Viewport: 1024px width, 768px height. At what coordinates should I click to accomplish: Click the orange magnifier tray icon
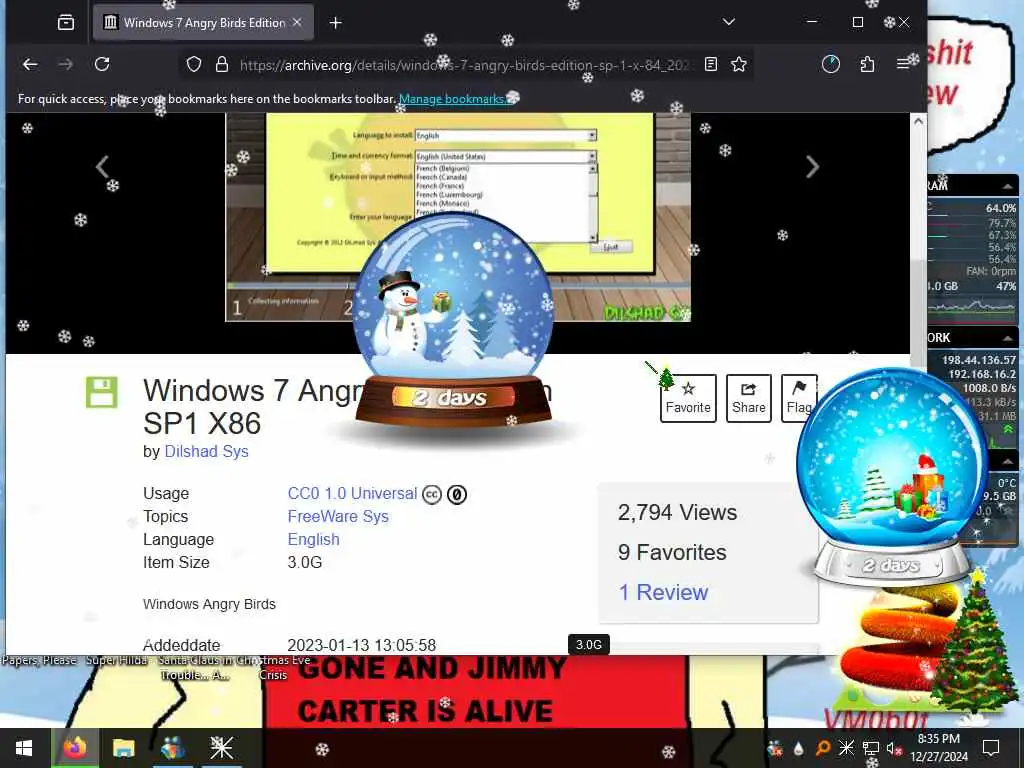(822, 748)
